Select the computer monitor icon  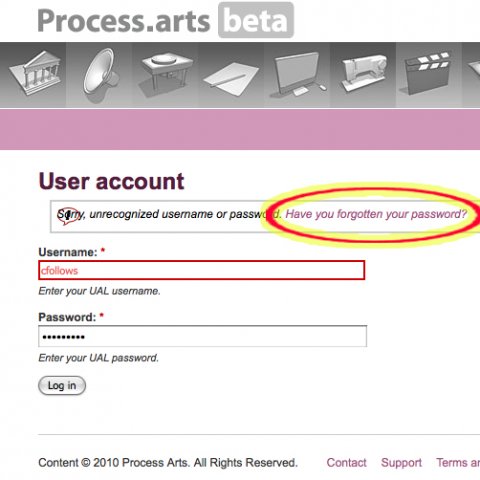298,74
